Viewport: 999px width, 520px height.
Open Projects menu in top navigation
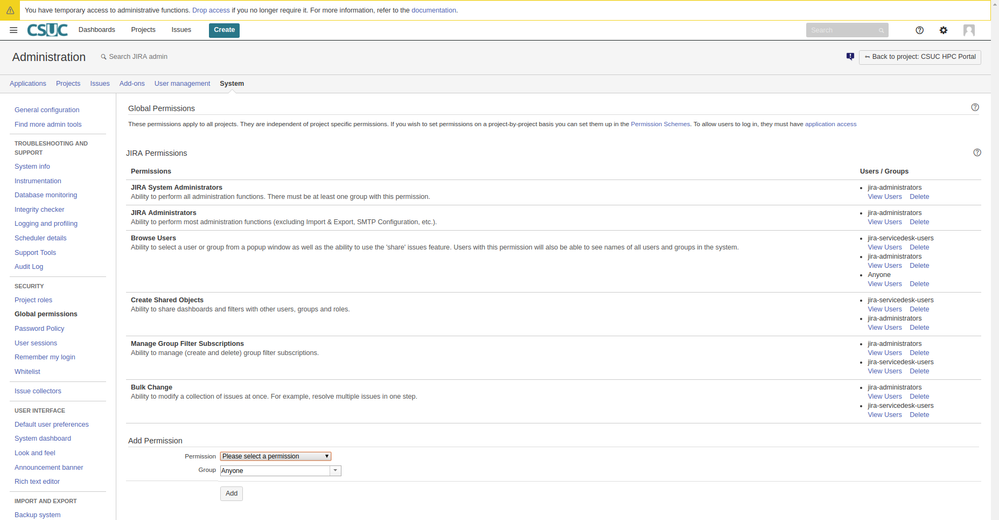click(x=143, y=29)
